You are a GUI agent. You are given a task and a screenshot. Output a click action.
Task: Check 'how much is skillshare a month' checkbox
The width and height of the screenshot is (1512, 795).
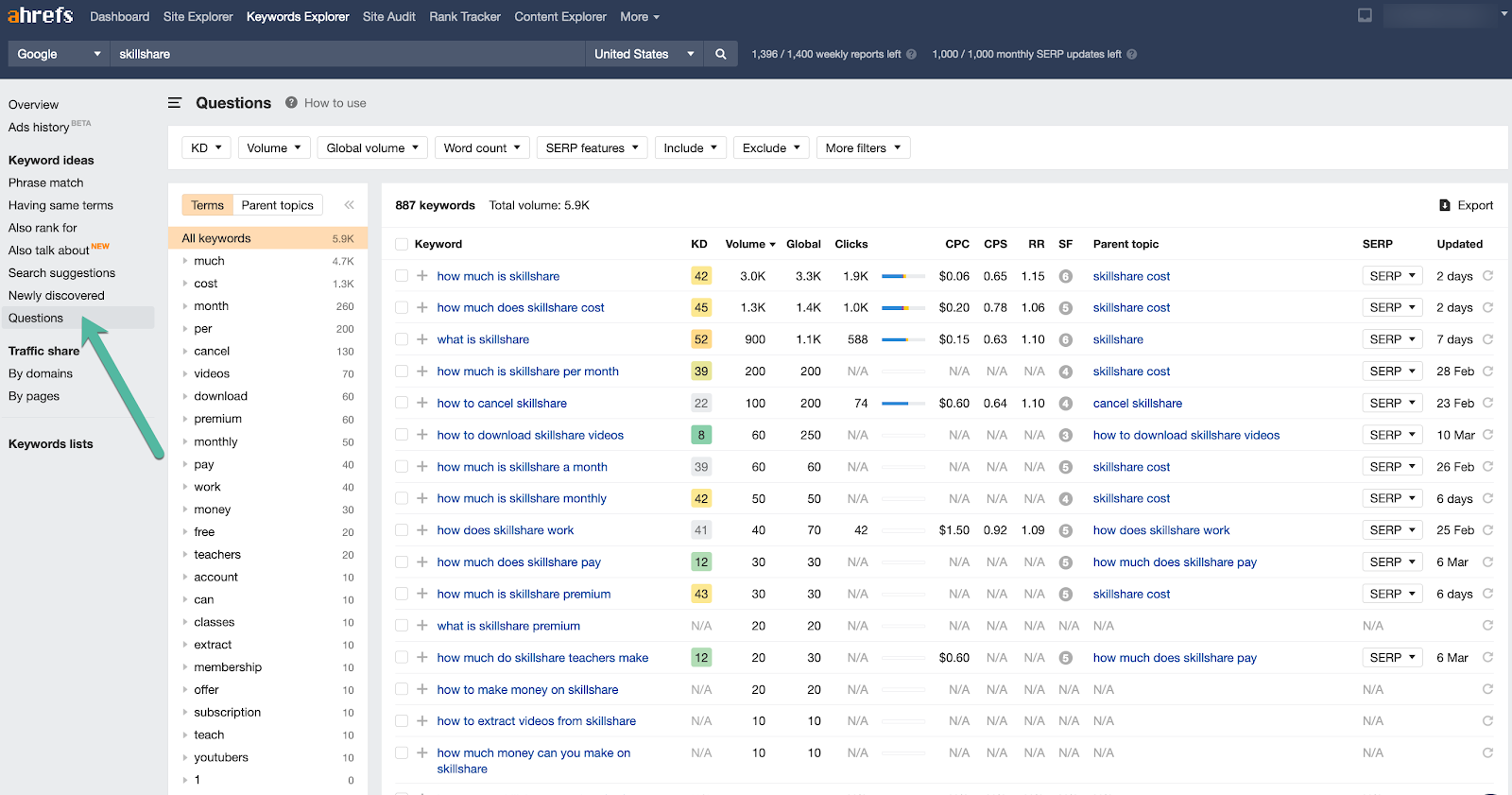point(402,467)
